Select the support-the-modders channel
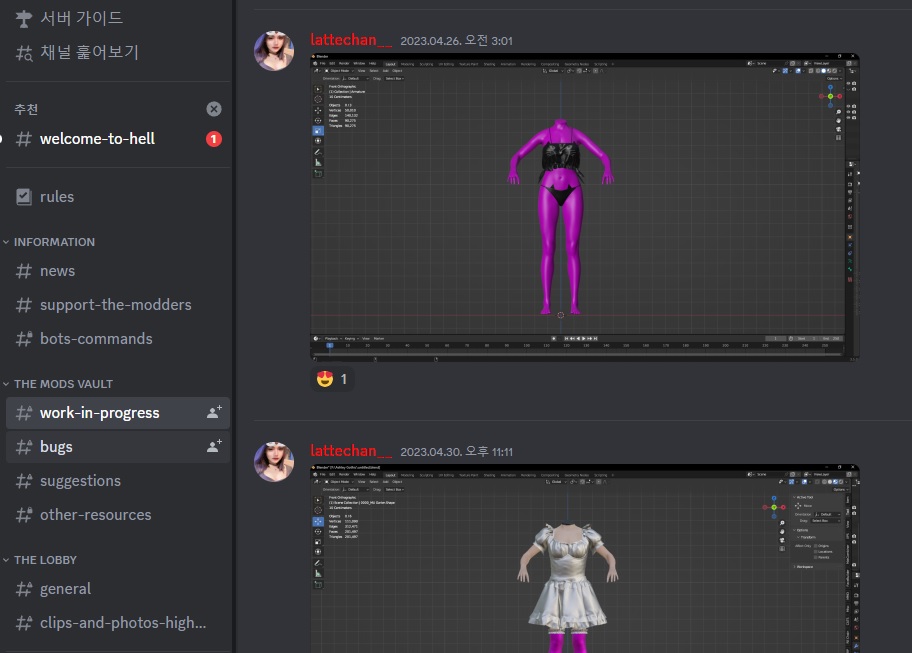 coord(115,305)
